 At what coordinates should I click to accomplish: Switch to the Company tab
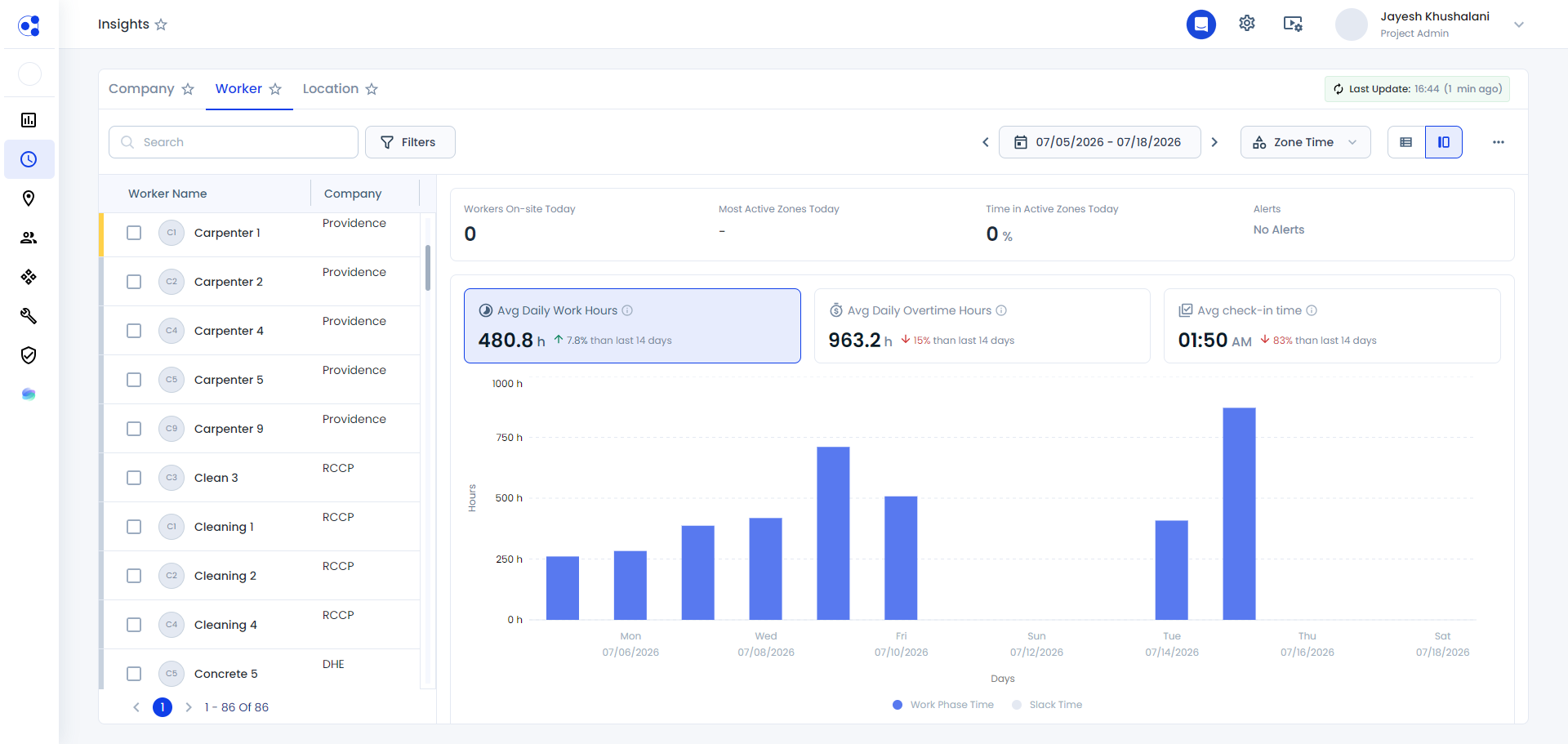[141, 88]
